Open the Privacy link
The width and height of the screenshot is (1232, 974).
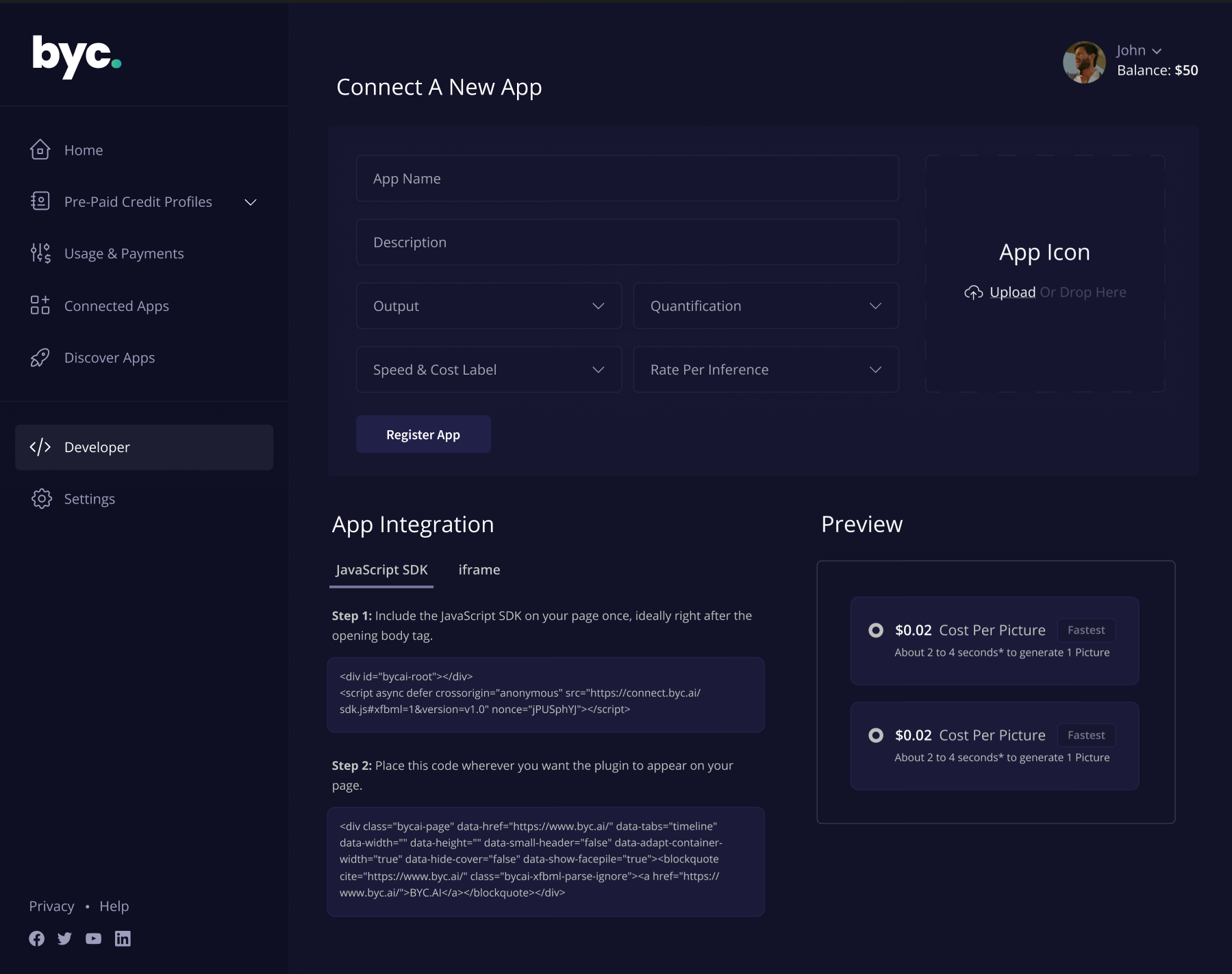click(x=51, y=906)
